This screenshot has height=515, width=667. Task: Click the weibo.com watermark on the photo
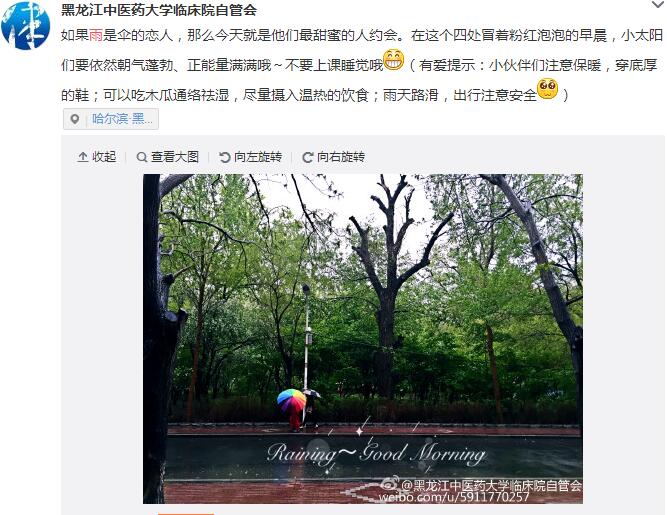point(454,497)
